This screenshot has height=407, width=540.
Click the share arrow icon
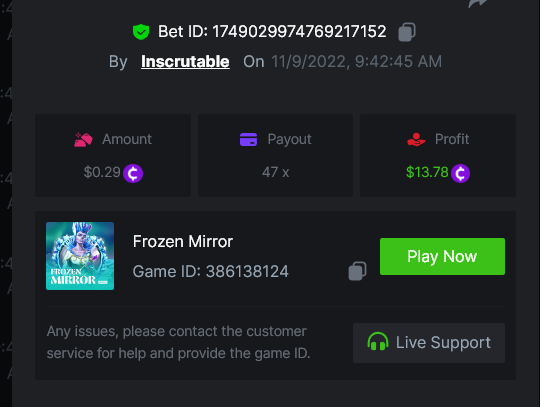pos(477,3)
